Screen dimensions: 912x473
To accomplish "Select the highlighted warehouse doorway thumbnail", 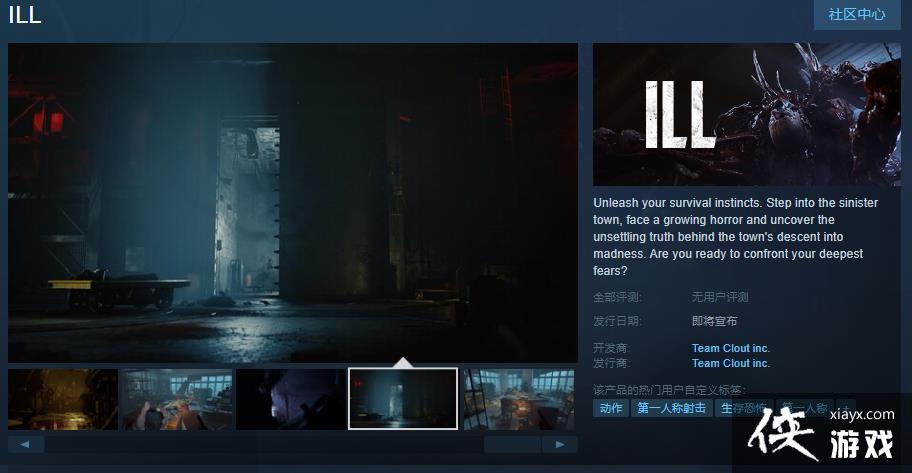I will (x=403, y=399).
